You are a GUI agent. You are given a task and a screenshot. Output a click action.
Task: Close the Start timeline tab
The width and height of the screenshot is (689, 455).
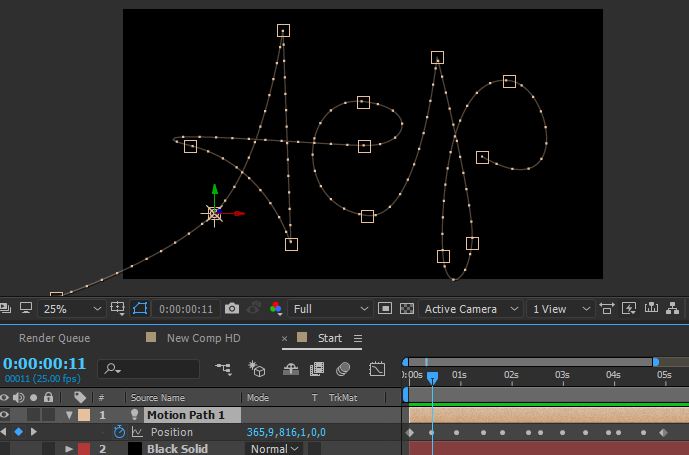click(x=284, y=339)
